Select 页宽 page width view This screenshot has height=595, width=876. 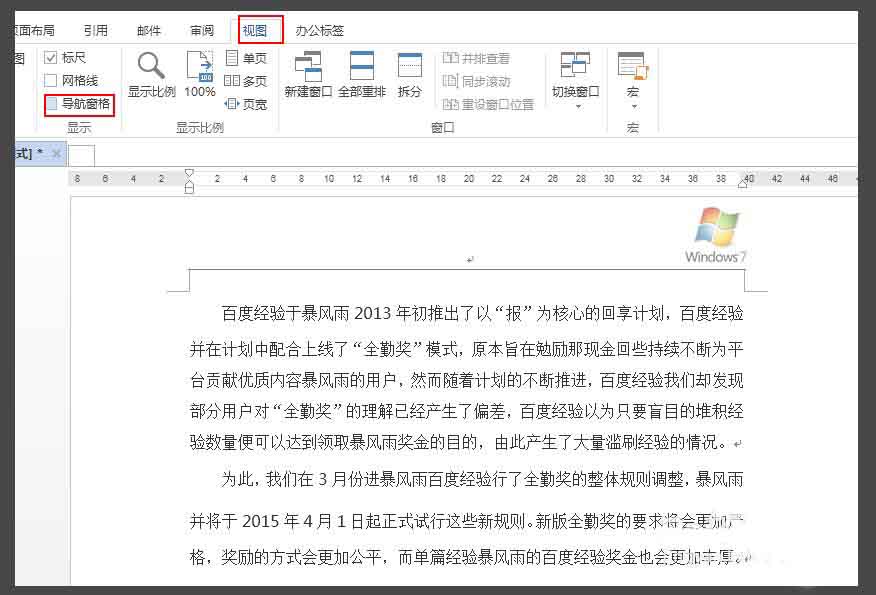point(246,104)
